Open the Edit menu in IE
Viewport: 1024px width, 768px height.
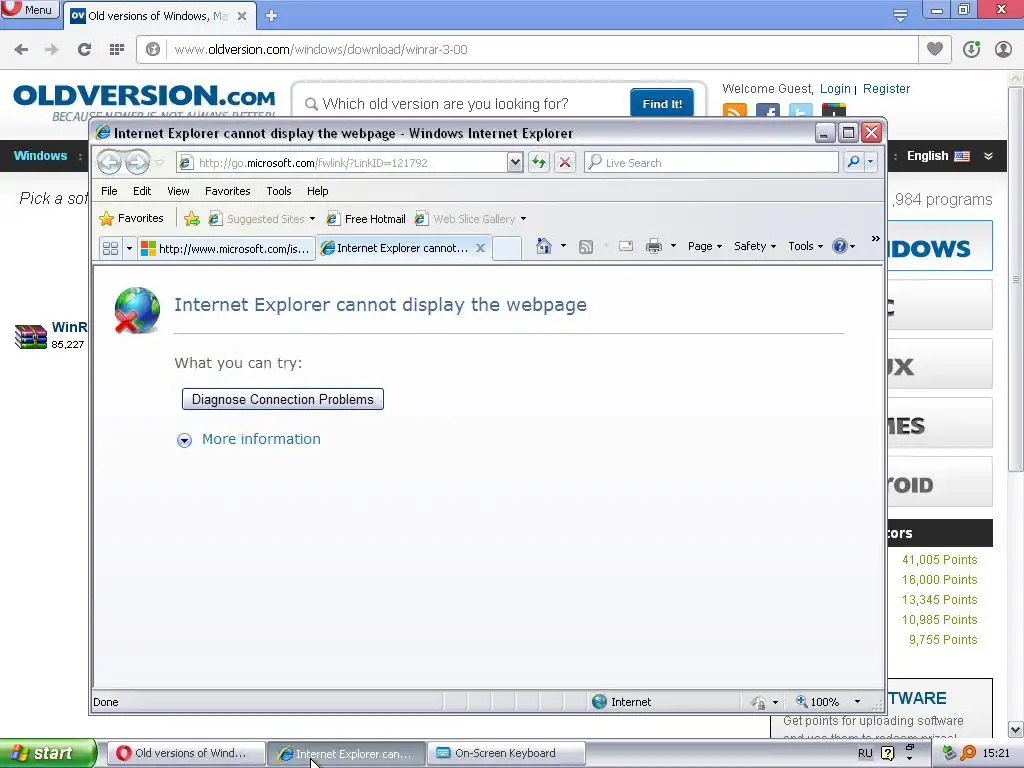coord(142,191)
